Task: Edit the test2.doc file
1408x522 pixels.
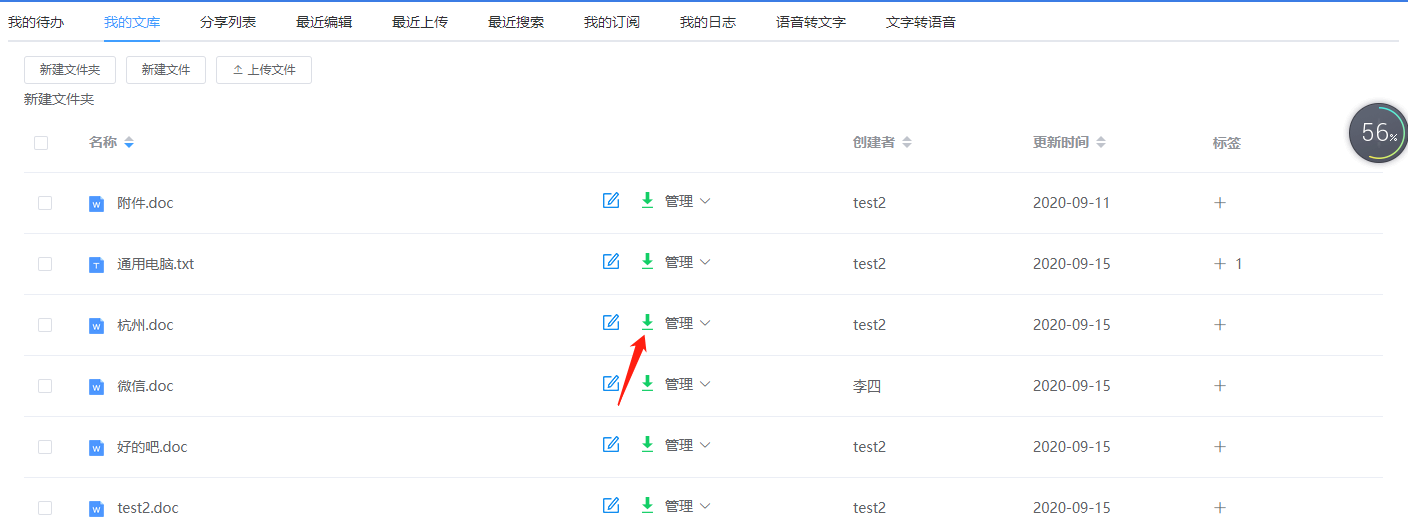Action: (x=611, y=506)
